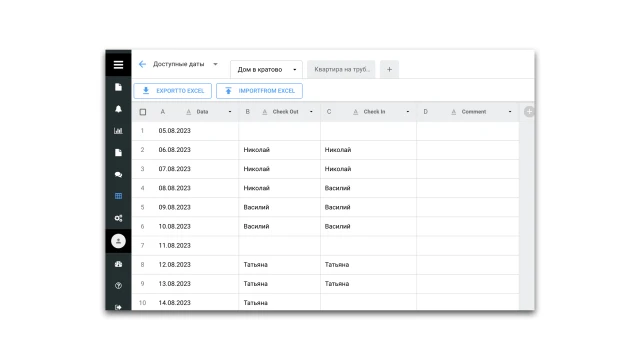Select row number 2
Viewport: 640px width, 360px height.
click(142, 150)
